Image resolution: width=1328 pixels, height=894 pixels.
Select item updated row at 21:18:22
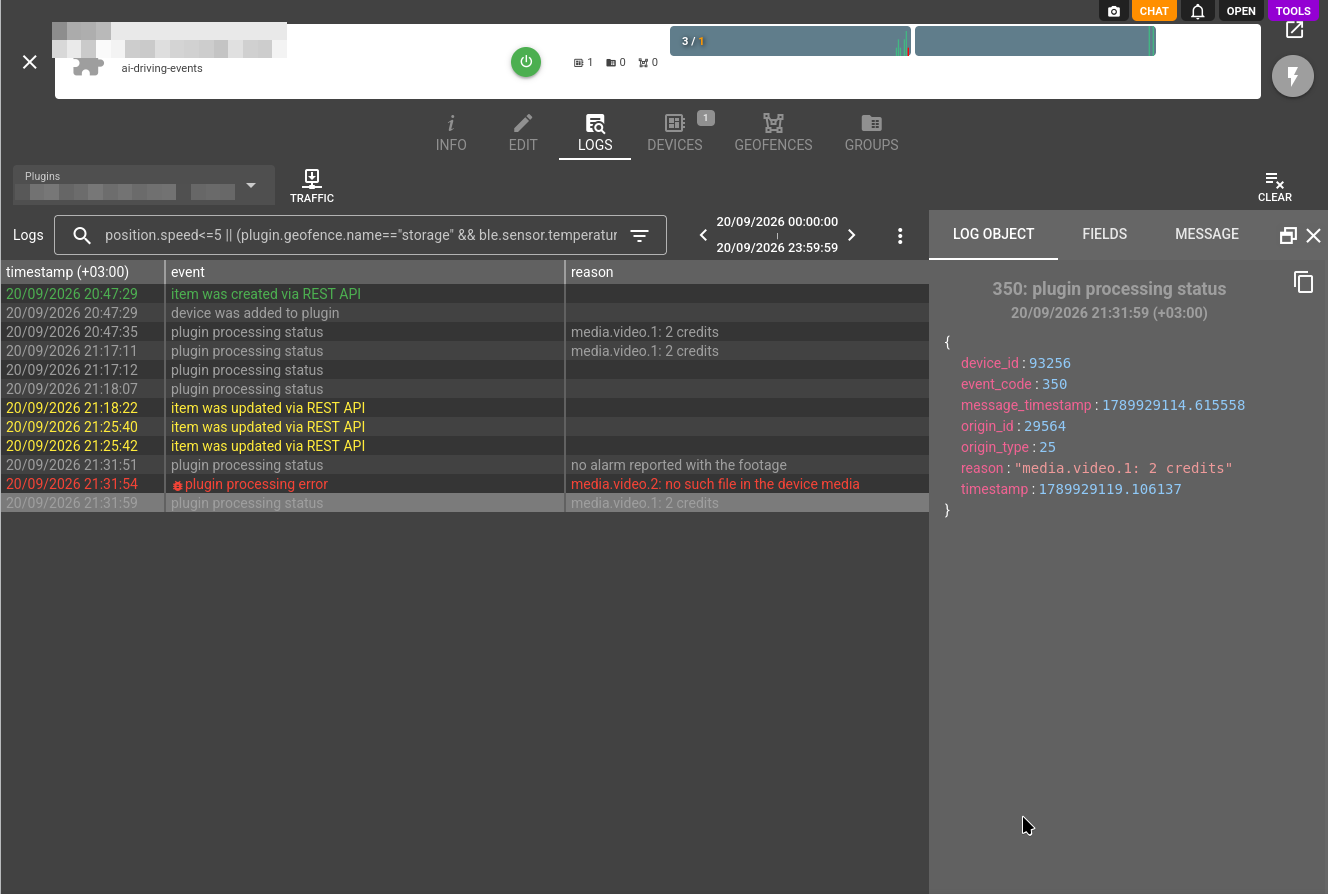pyautogui.click(x=465, y=408)
